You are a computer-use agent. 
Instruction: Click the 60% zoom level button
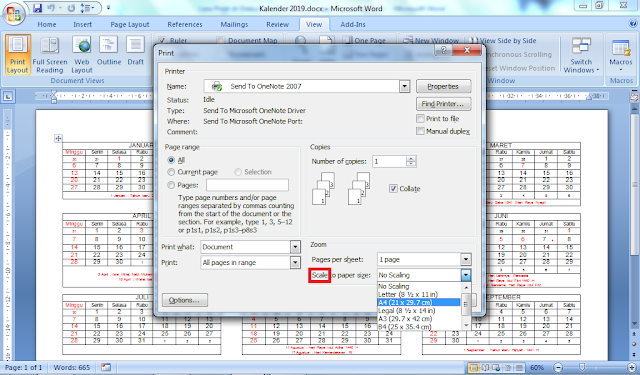537,368
